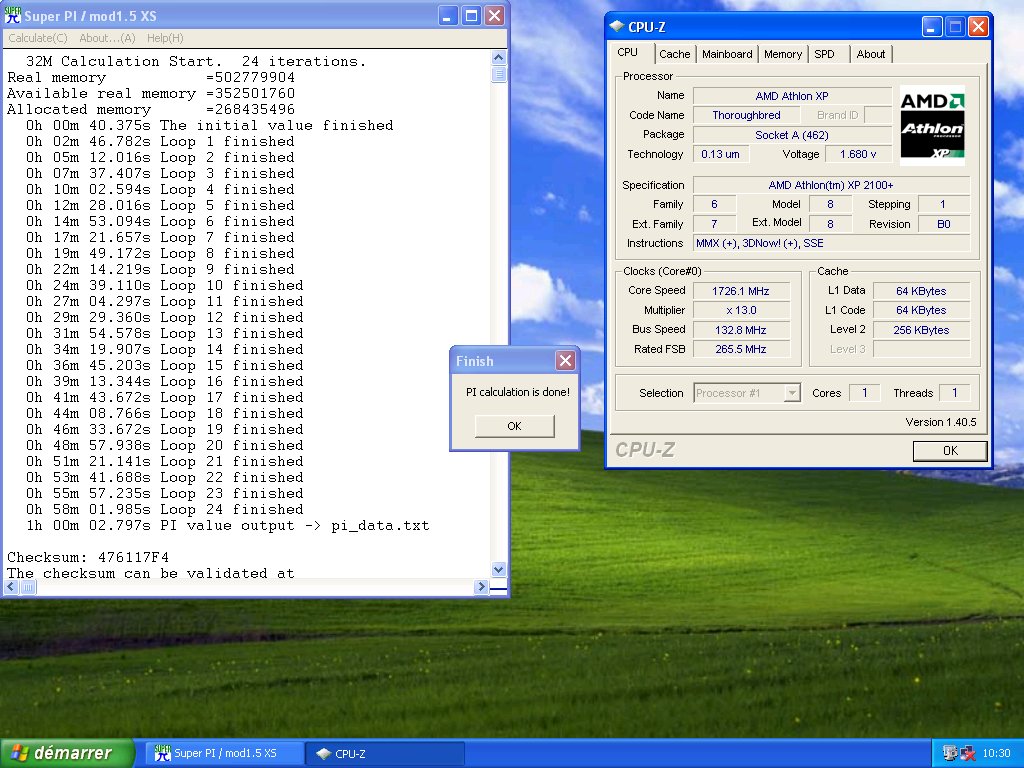Click OK button in CPU-Z window
The height and width of the screenshot is (768, 1024).
950,451
